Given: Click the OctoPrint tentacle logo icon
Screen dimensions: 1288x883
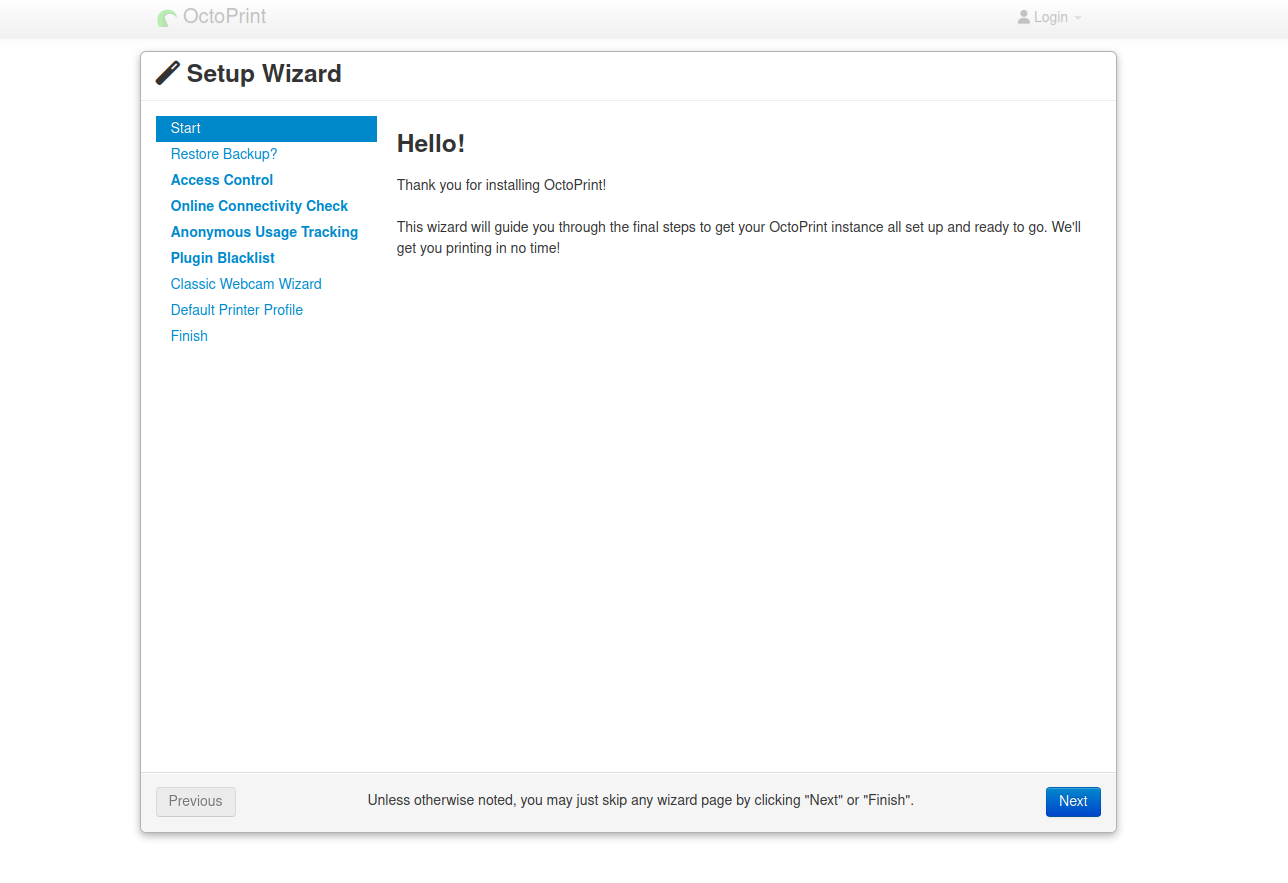Looking at the screenshot, I should (167, 18).
